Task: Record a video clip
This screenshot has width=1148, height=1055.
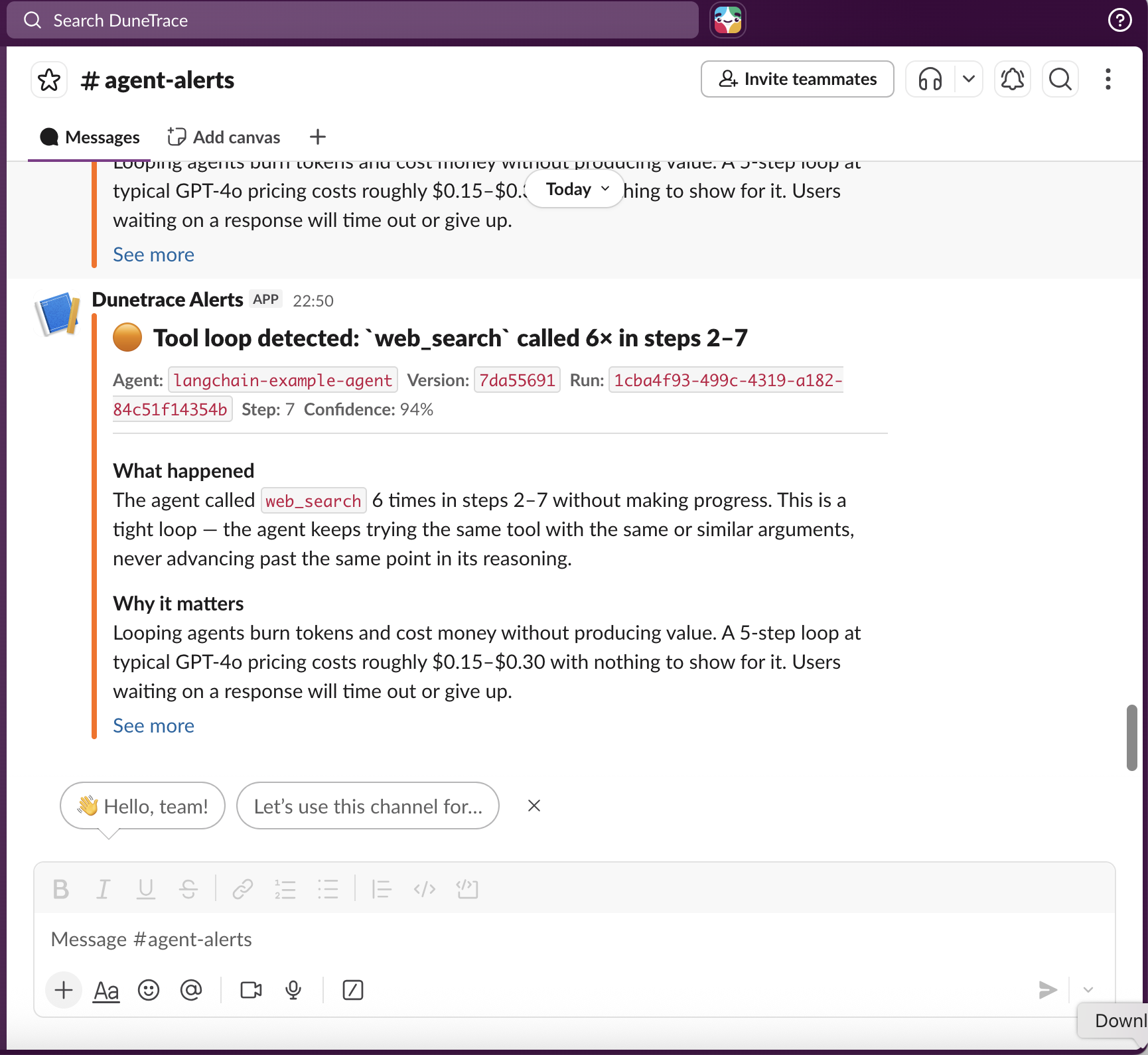Action: click(251, 990)
